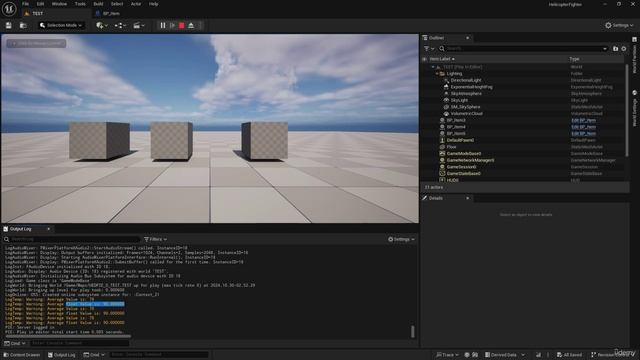Click the Outliner search field
Viewport: 640px width, 360px height.
coord(523,49)
